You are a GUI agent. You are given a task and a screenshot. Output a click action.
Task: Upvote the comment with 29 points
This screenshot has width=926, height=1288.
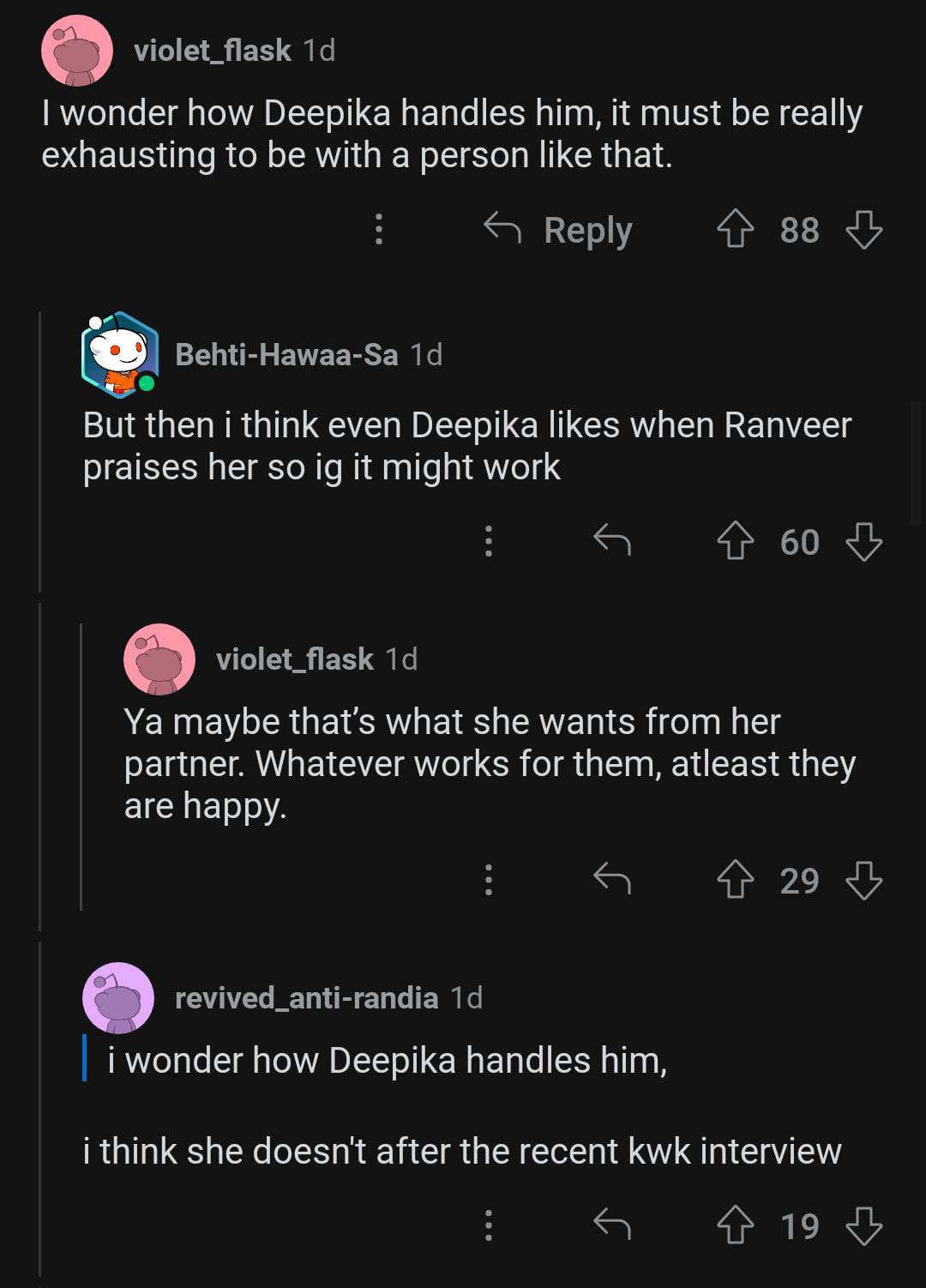tap(735, 881)
